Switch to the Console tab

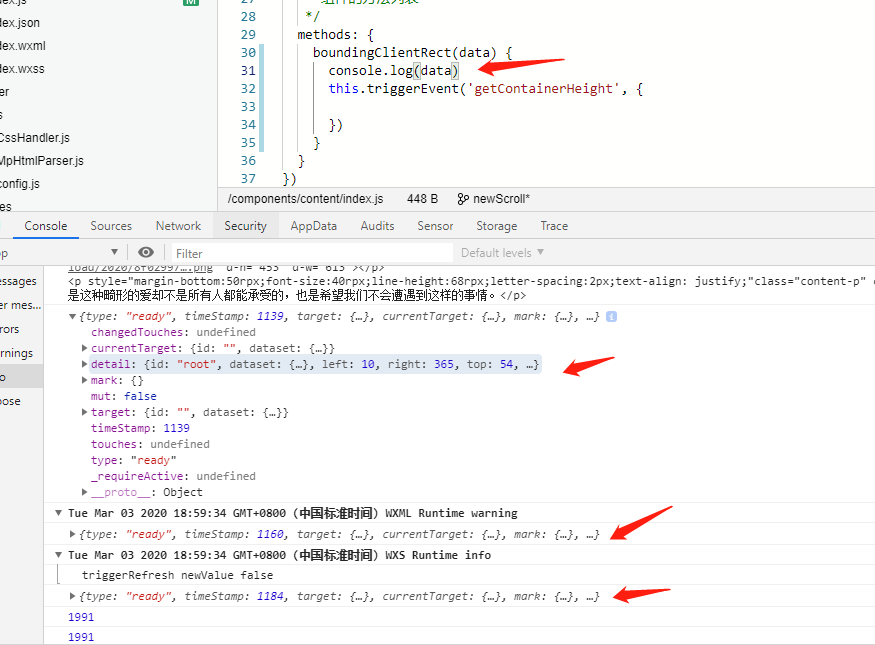(x=46, y=226)
